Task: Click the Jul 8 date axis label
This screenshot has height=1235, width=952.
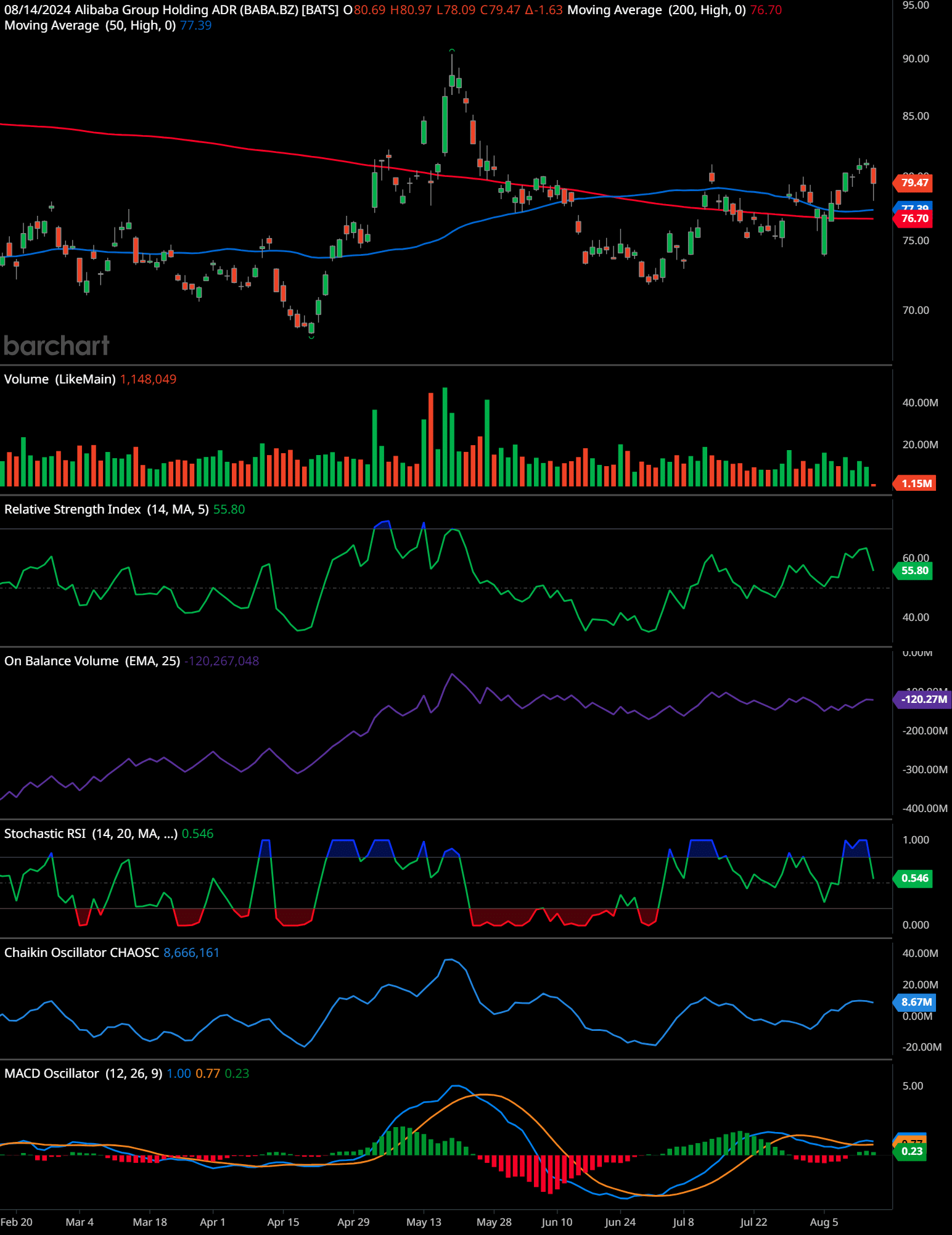Action: (683, 1222)
